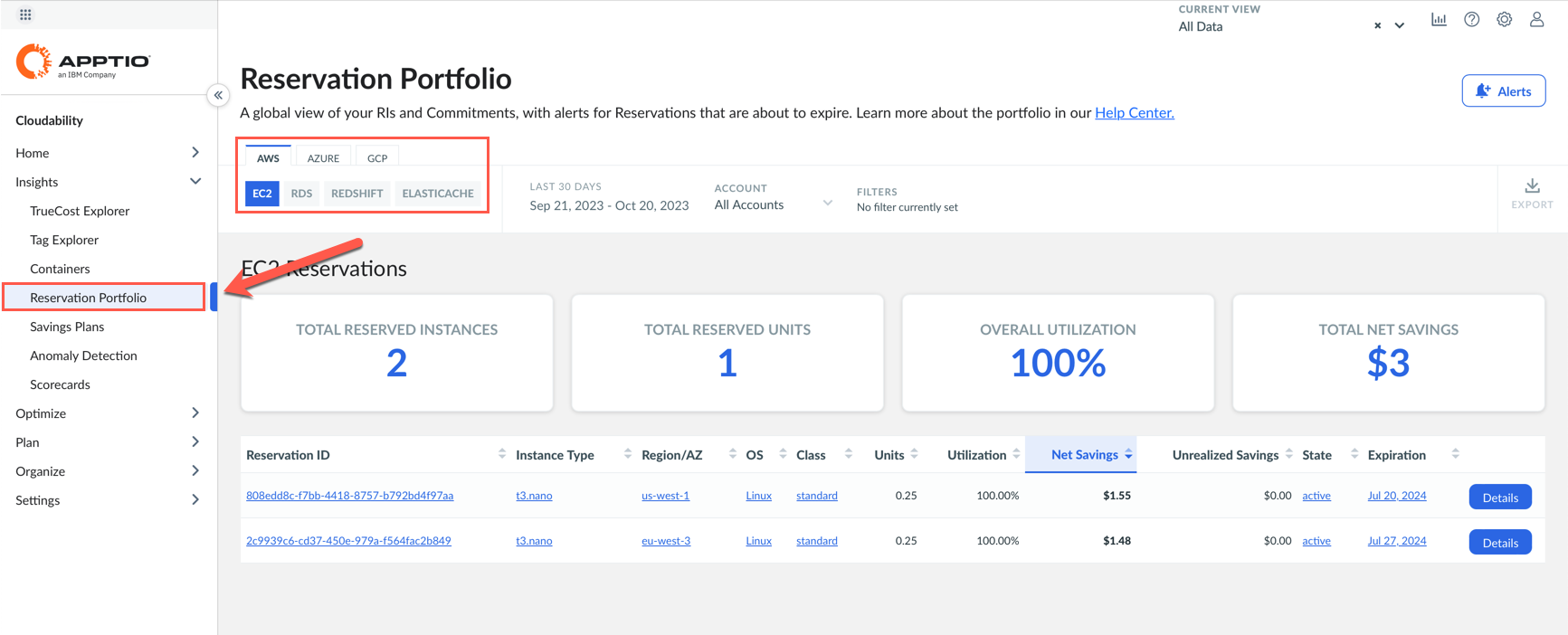Sort by State column arrows
This screenshot has height=635, width=1568.
coord(1354,454)
